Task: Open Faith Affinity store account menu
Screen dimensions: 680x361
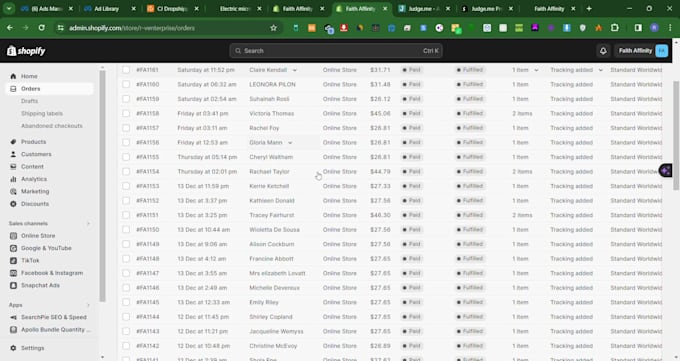Action: [642, 51]
